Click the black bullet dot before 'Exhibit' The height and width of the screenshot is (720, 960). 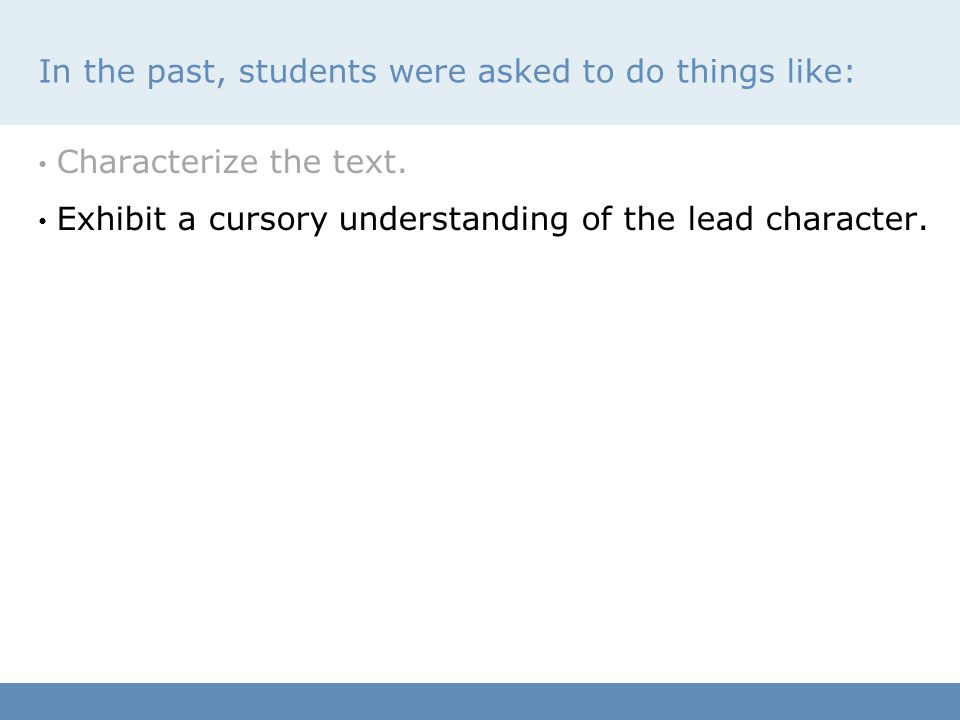(42, 222)
